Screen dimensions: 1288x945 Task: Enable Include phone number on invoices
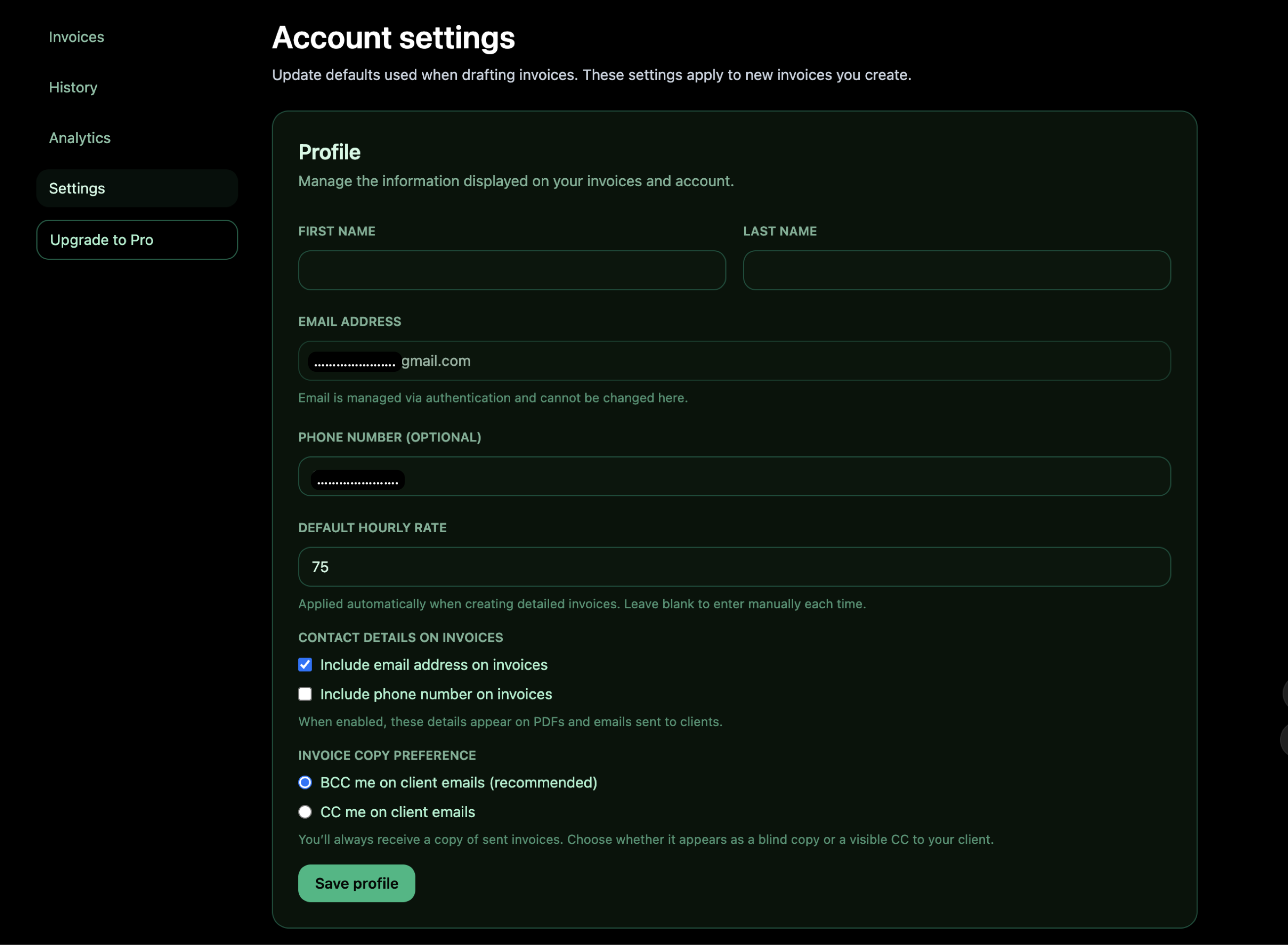pos(305,694)
